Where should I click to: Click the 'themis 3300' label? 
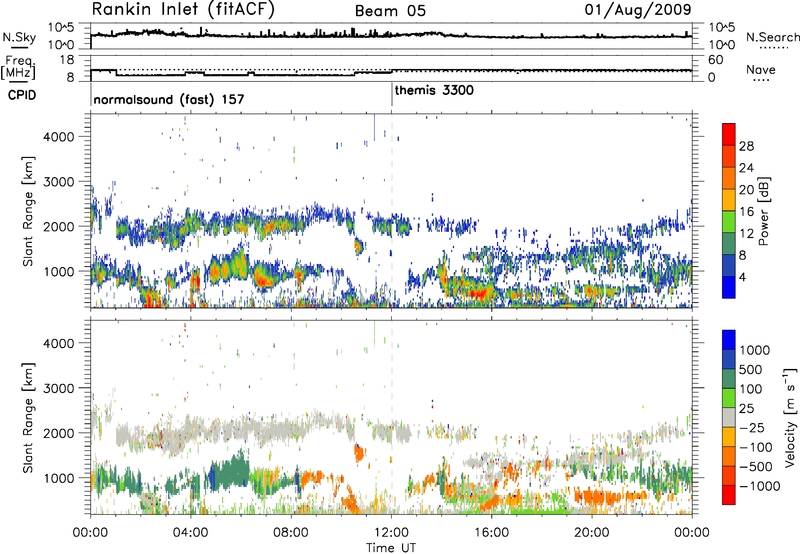coord(434,90)
